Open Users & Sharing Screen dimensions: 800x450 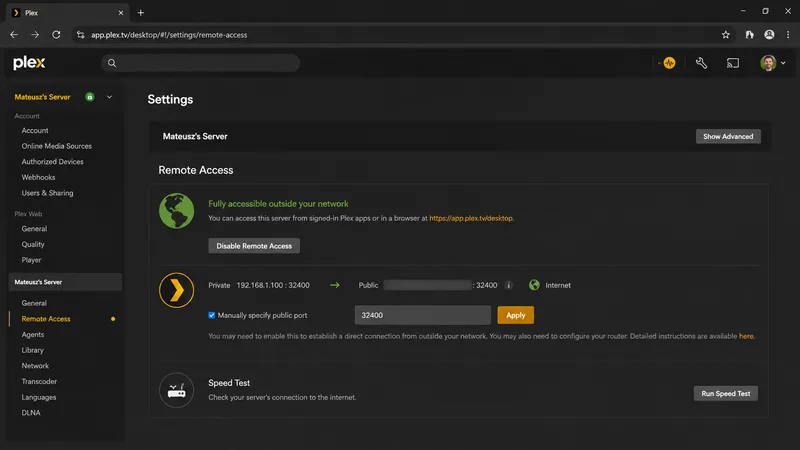pos(47,193)
